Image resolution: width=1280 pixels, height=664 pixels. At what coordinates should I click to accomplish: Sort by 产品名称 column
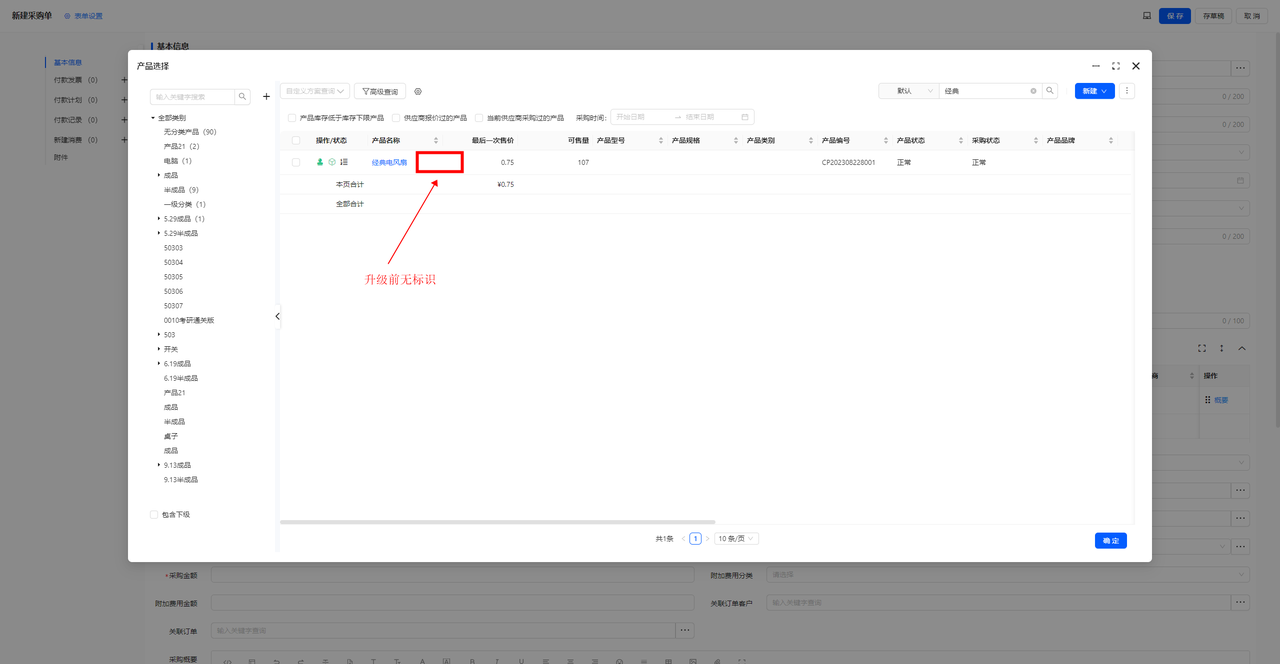tap(436, 141)
